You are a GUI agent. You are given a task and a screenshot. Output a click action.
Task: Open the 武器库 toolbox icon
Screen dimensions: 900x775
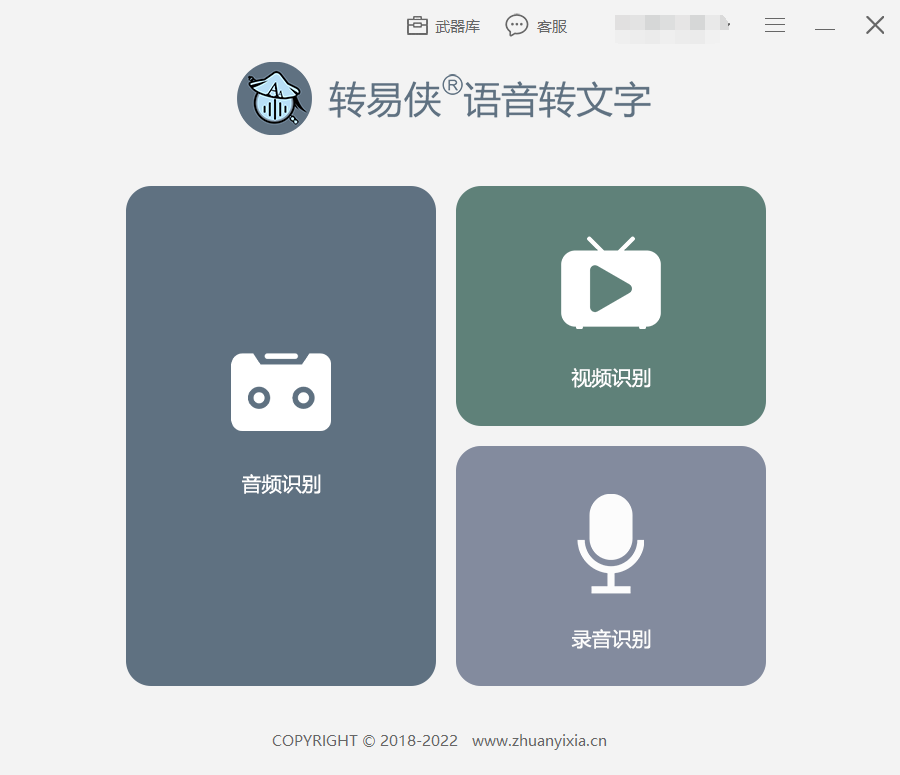tap(417, 26)
